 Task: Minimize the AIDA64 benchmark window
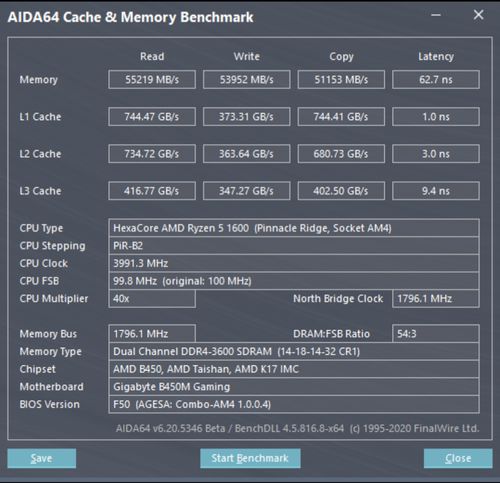[436, 15]
